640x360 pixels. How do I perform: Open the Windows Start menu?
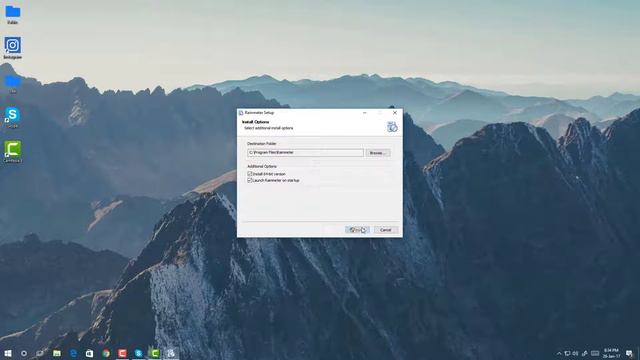tap(8, 353)
